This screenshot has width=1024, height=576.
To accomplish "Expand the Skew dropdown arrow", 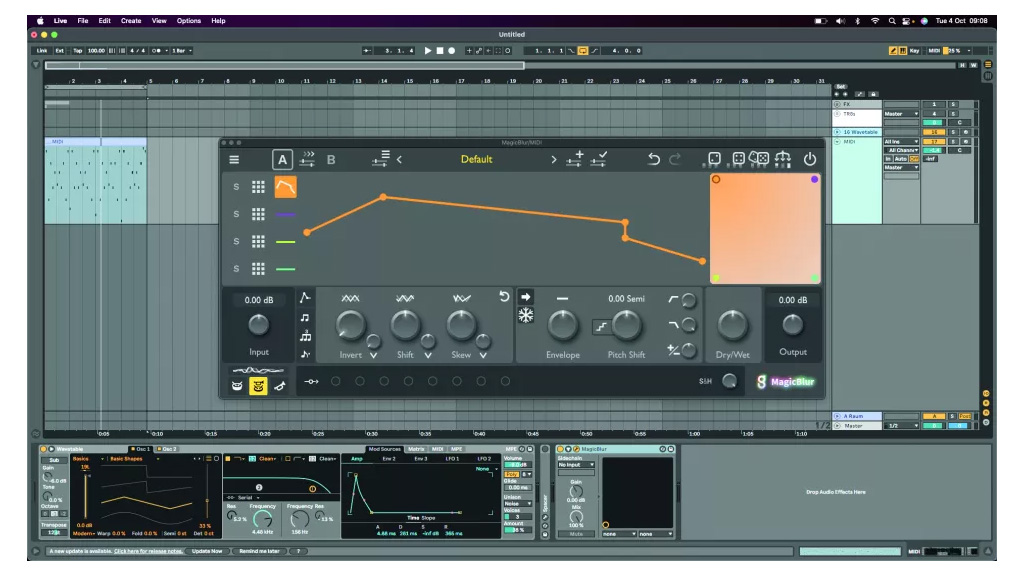I will (483, 355).
